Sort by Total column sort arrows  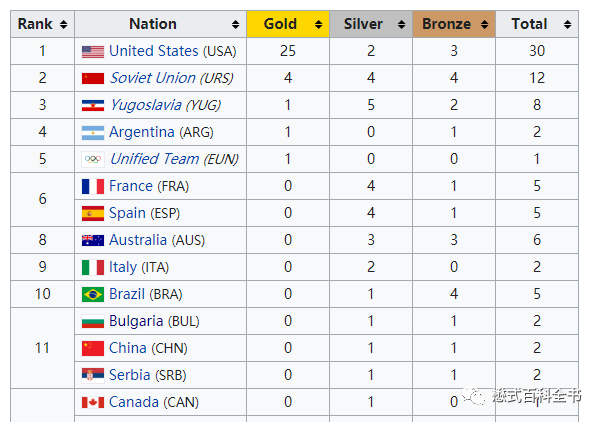point(568,25)
